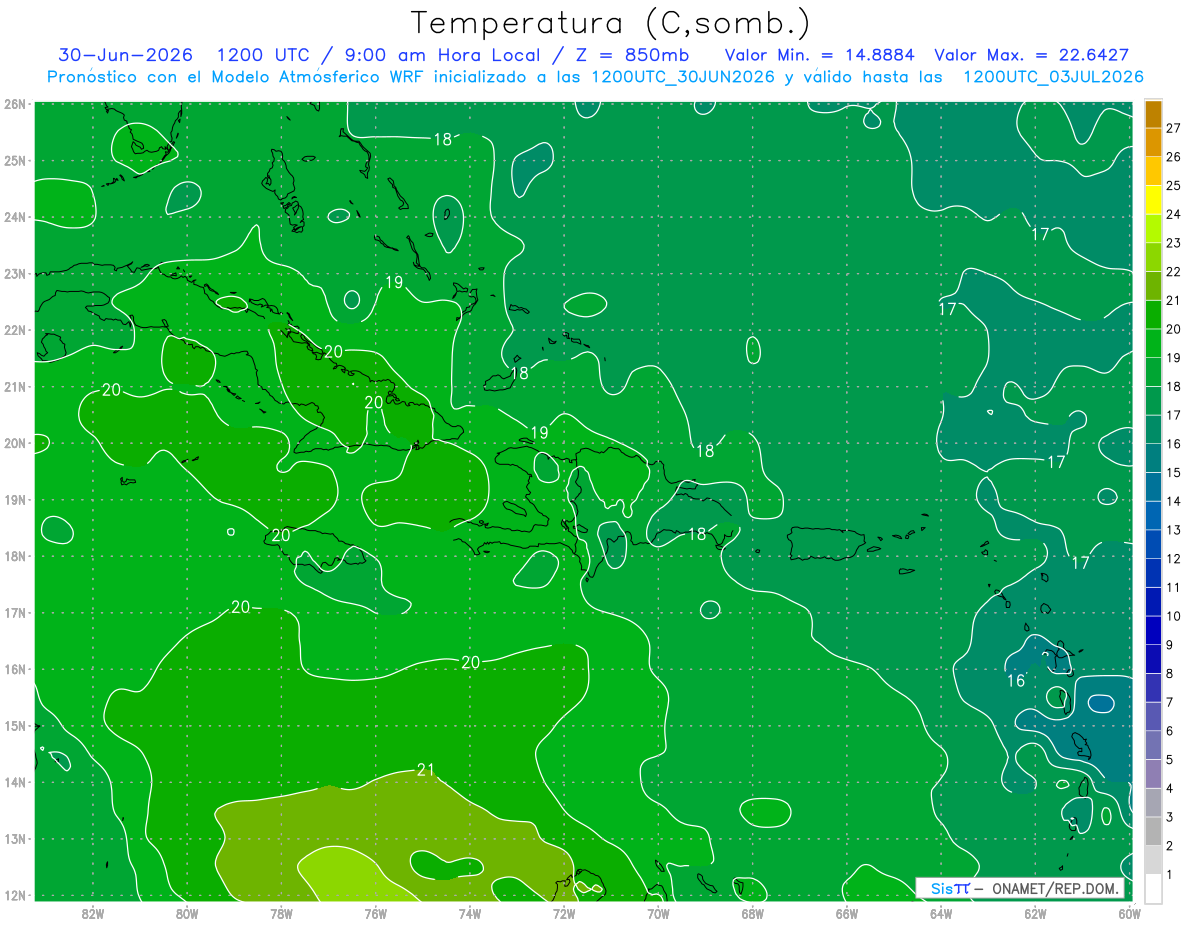
Task: Click the legend label 14 on the color bar
Action: pos(1173,501)
